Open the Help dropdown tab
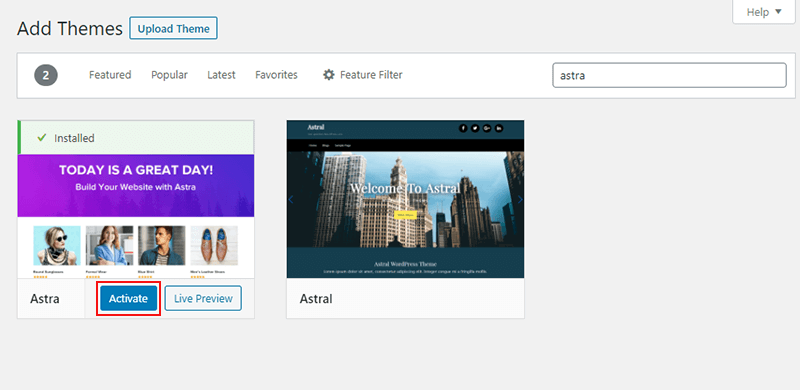 click(x=763, y=12)
